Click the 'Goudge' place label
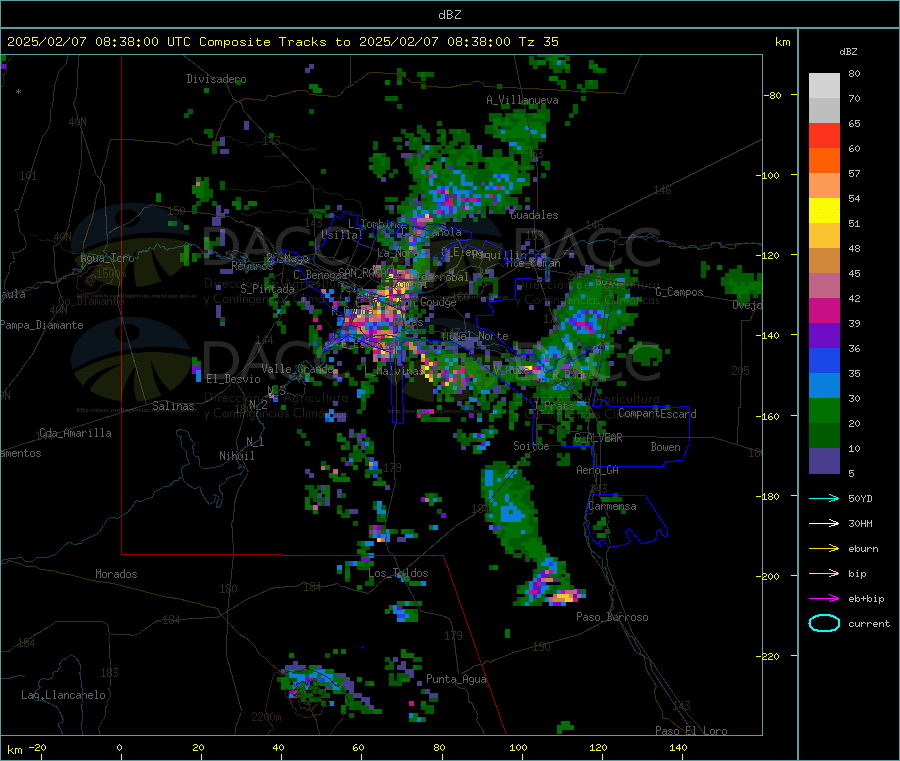This screenshot has width=900, height=761. (438, 302)
